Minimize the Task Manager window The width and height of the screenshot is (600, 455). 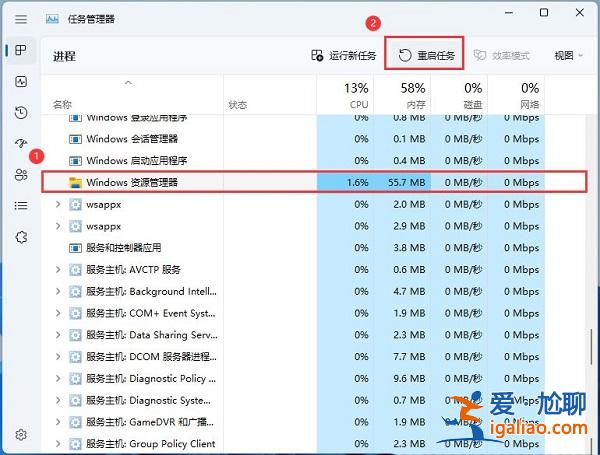(x=509, y=13)
